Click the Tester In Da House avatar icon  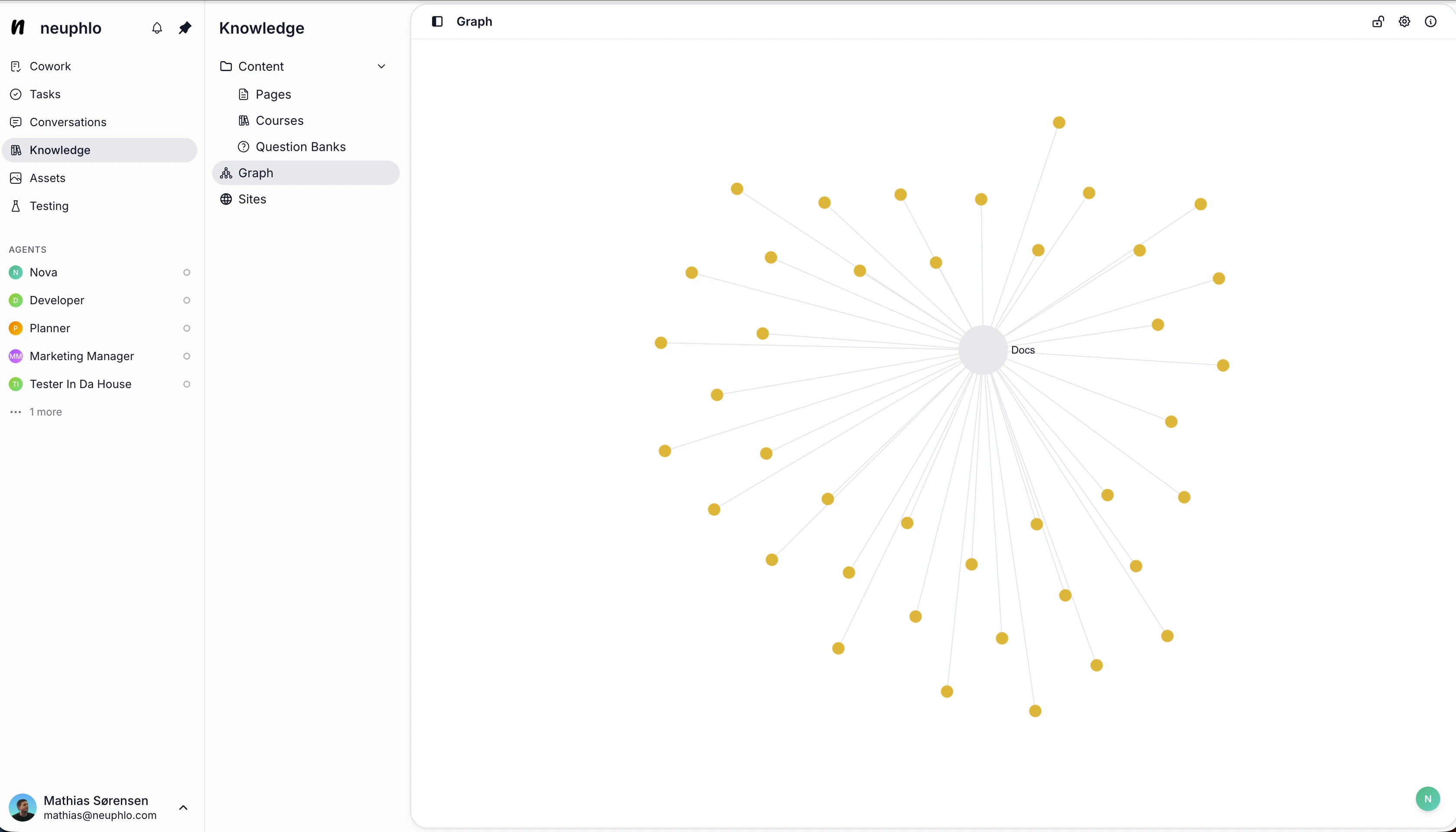[16, 384]
